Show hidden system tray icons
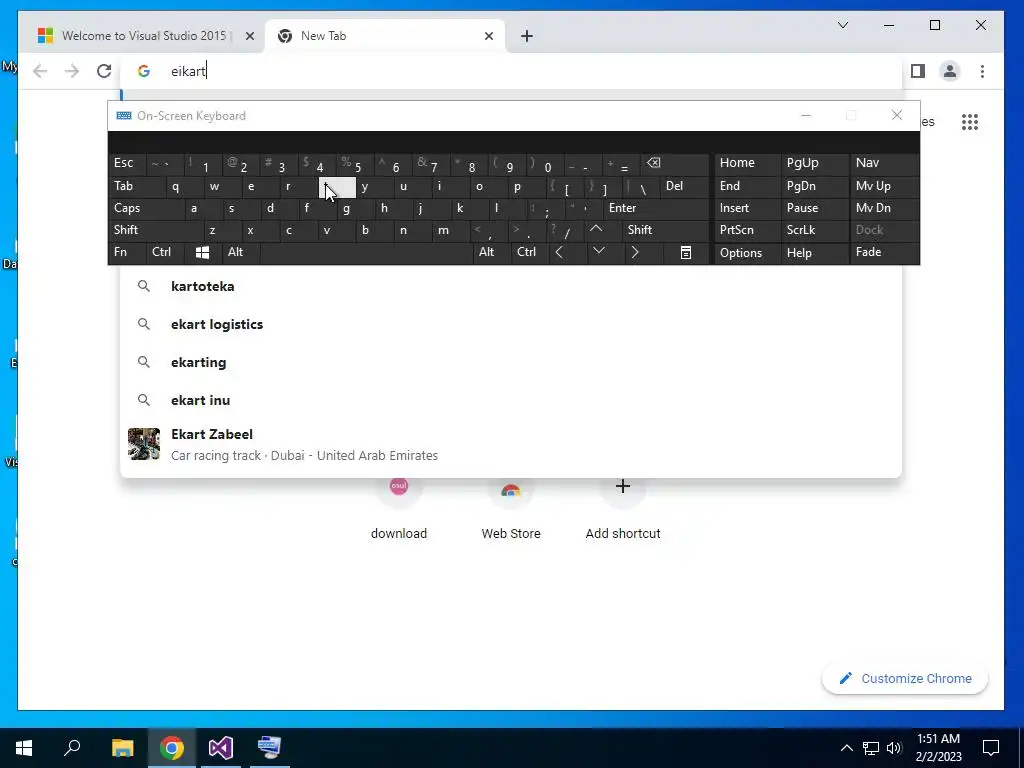1024x768 pixels. [x=846, y=748]
